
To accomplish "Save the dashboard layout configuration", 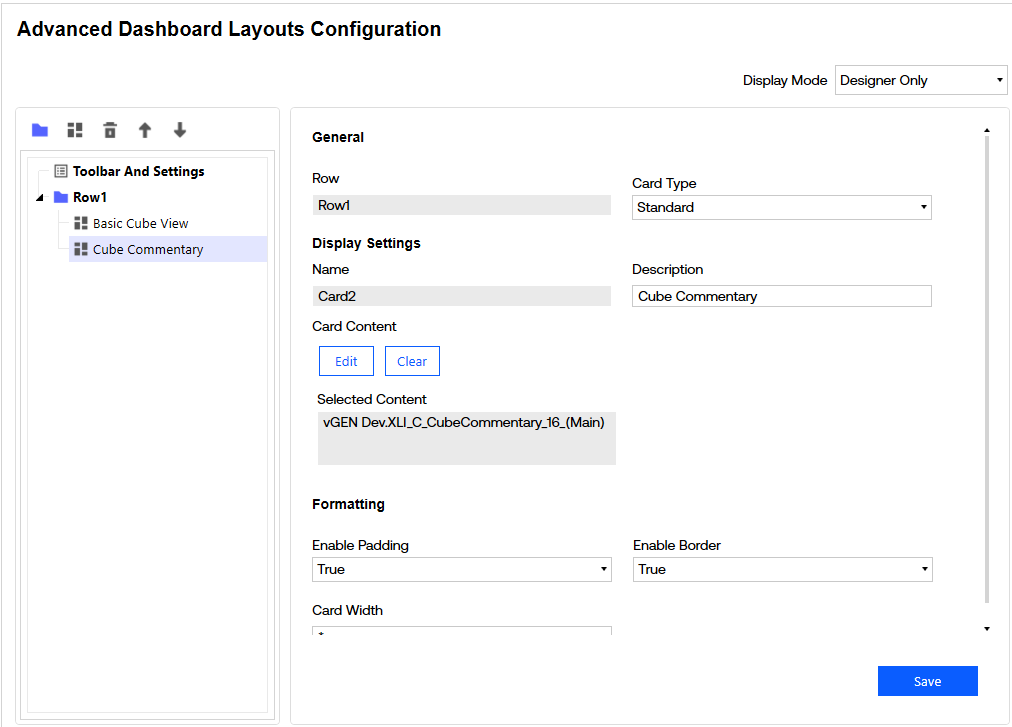I will click(927, 682).
